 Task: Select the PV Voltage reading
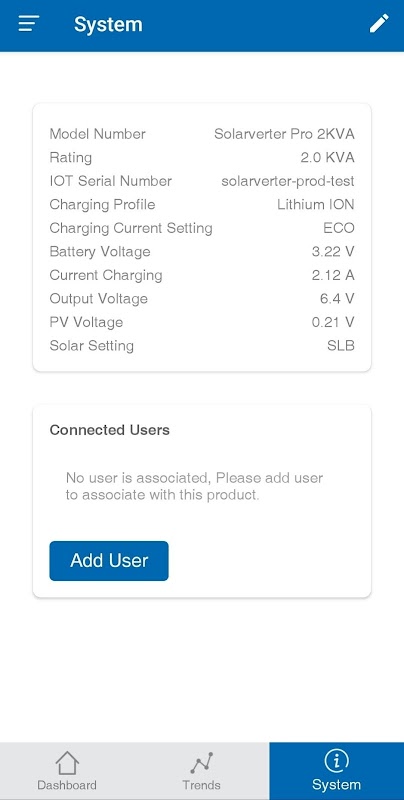[333, 322]
